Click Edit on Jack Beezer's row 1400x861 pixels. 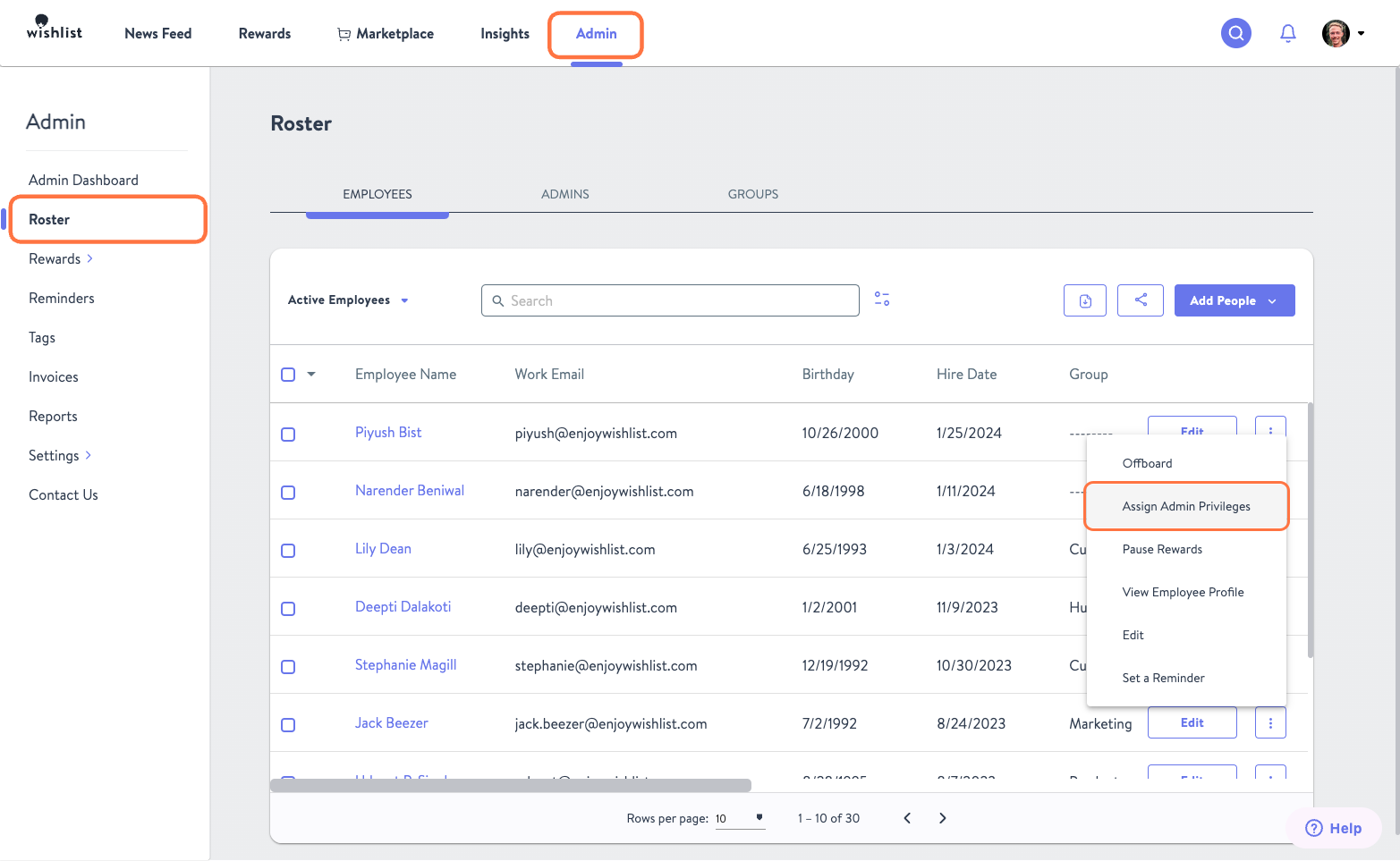1192,722
